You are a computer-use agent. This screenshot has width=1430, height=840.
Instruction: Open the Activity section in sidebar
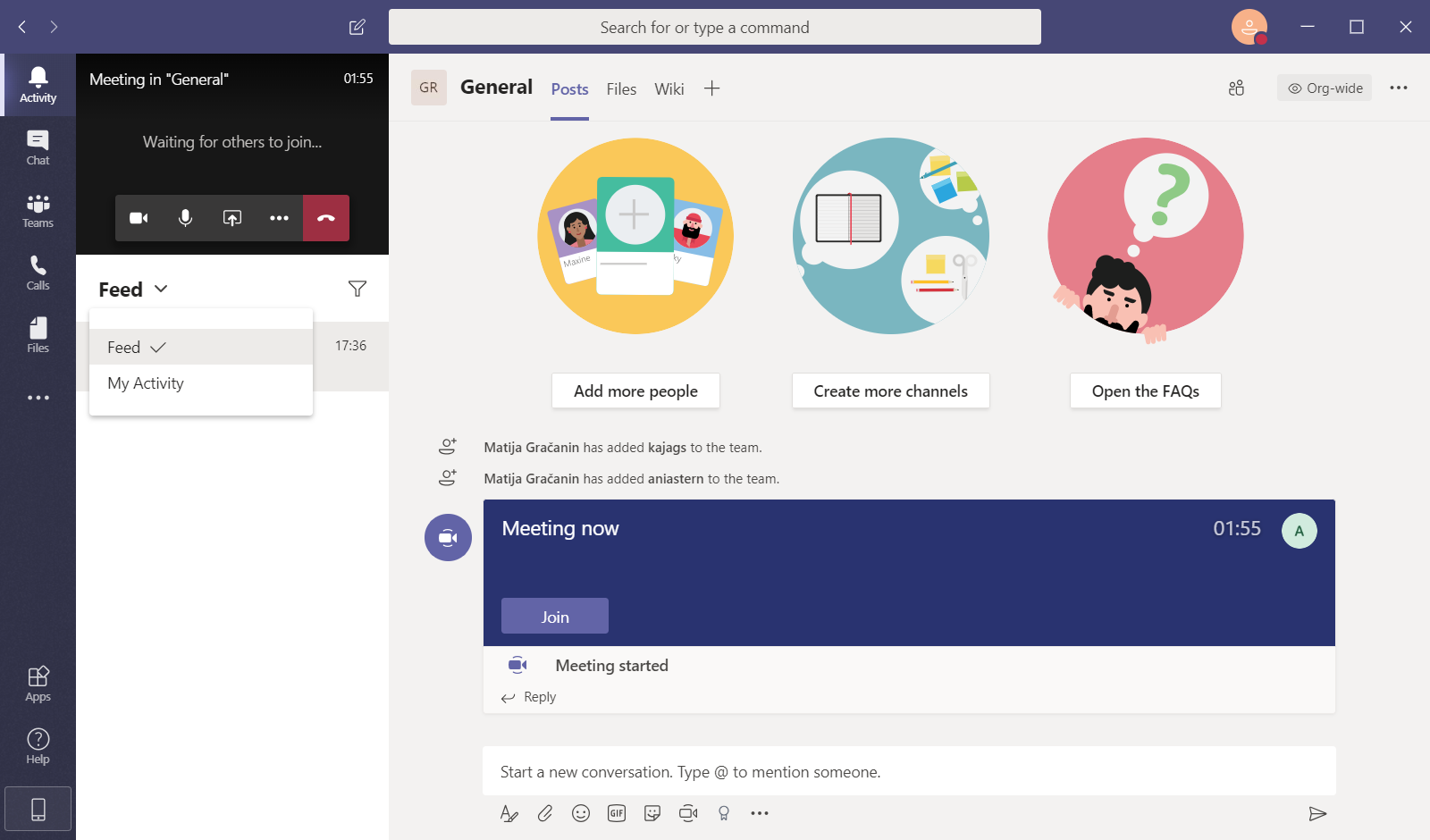point(38,85)
